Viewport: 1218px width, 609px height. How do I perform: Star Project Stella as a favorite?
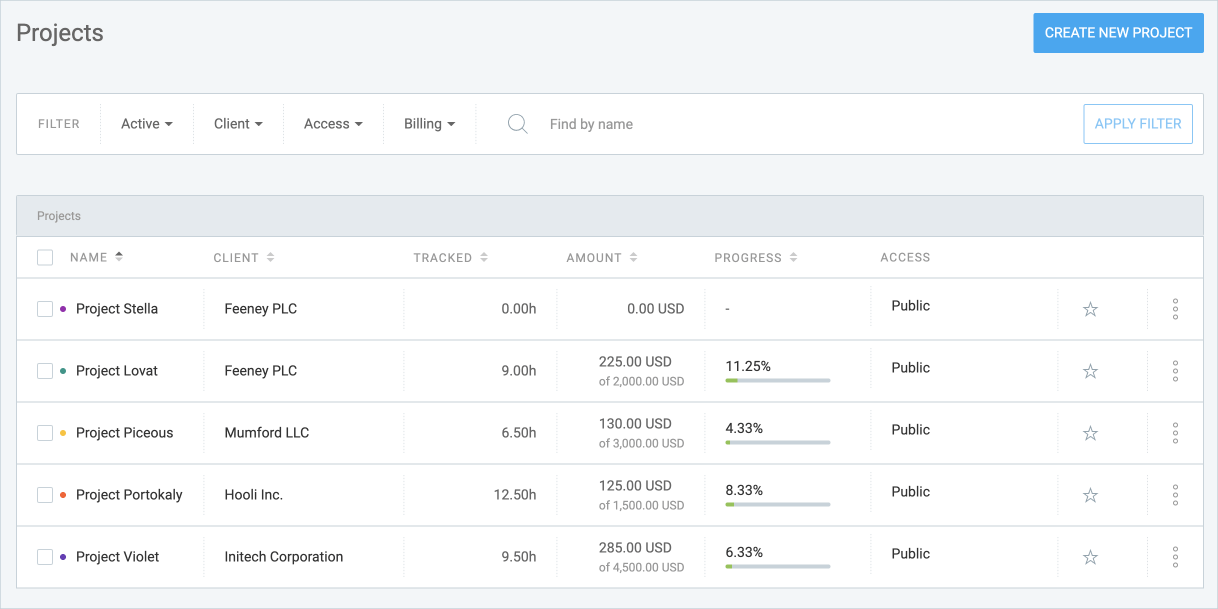click(1089, 309)
